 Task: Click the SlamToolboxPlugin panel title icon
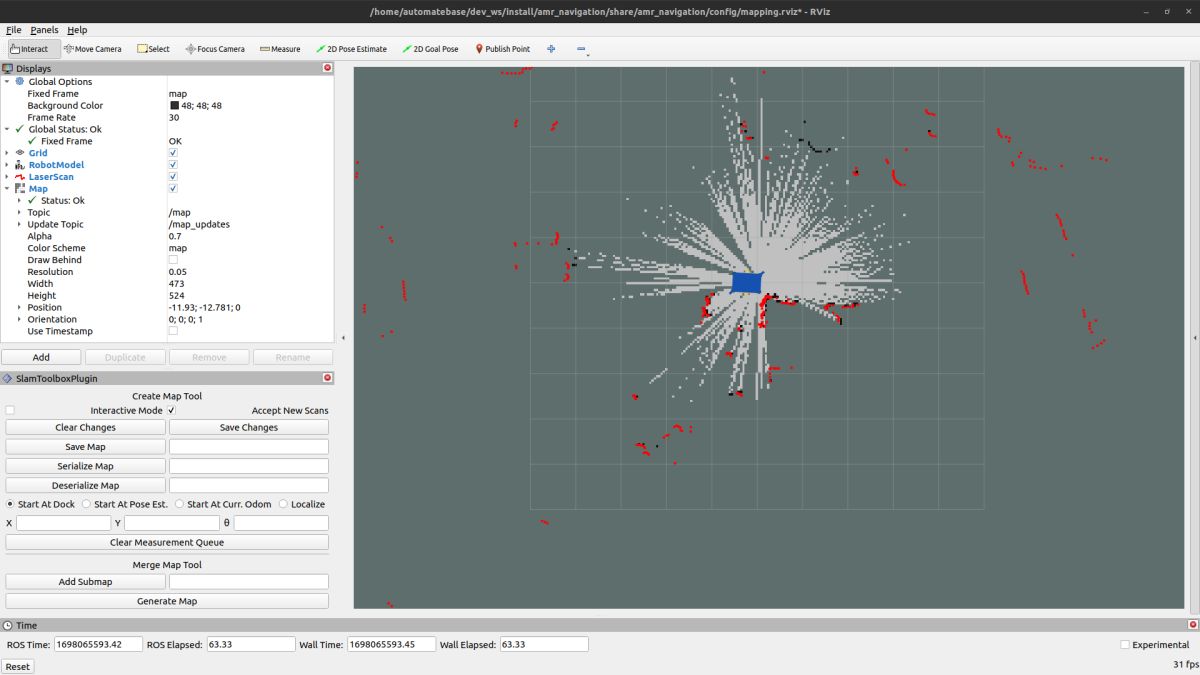tap(8, 378)
